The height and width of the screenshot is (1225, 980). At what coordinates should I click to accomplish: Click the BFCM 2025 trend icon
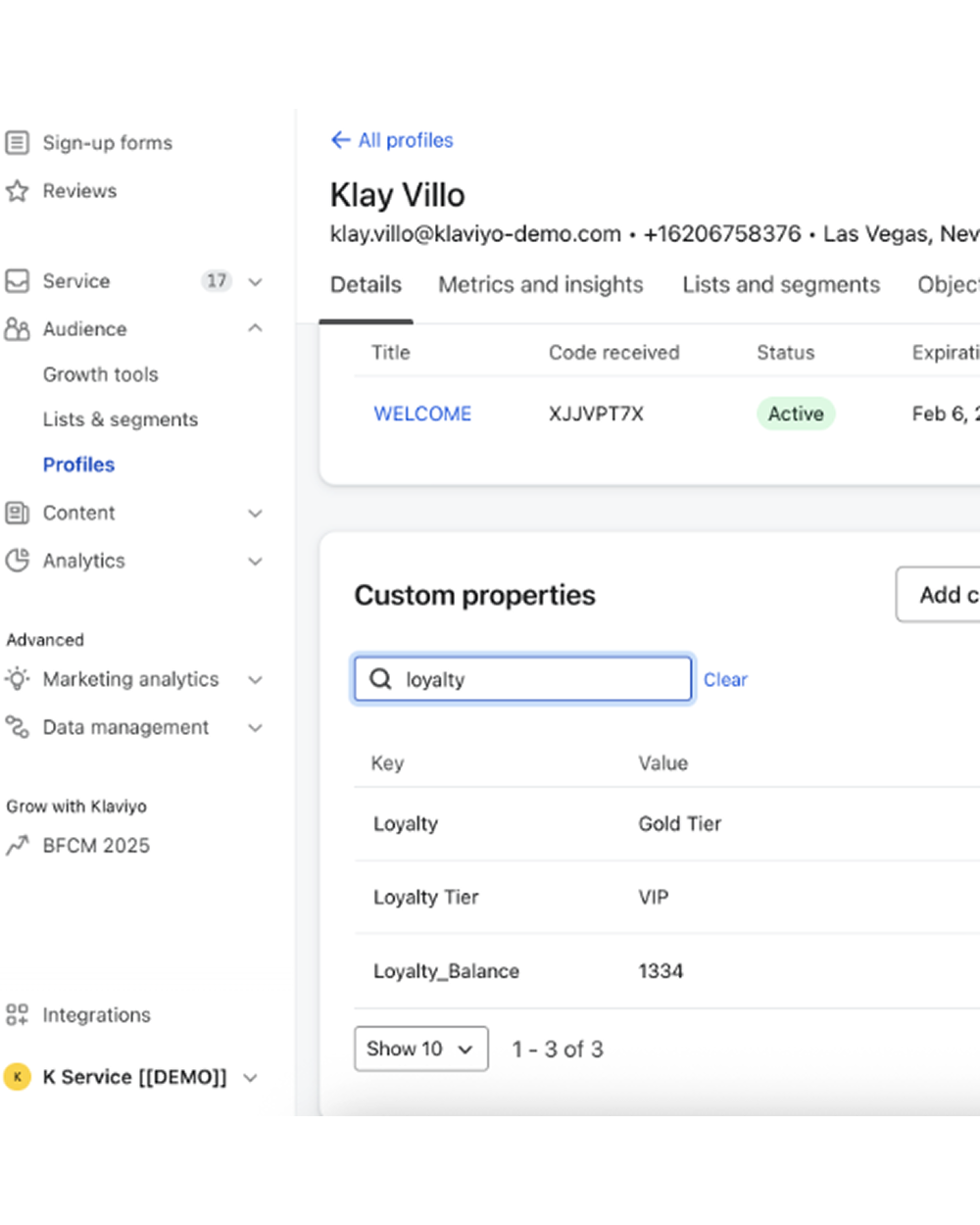pos(18,846)
